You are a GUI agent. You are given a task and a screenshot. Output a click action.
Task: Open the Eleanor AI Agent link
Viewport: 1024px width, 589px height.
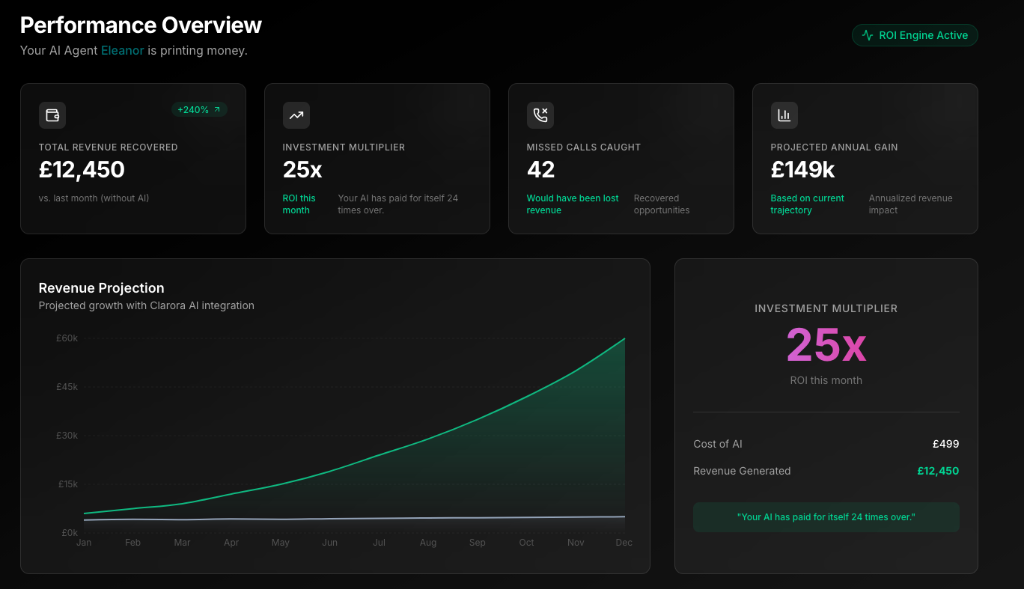122,49
